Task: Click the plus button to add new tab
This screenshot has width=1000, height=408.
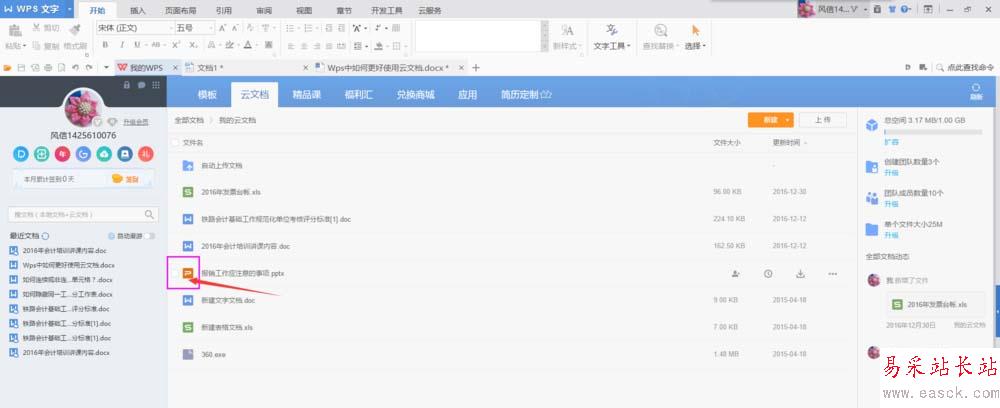Action: (x=475, y=68)
